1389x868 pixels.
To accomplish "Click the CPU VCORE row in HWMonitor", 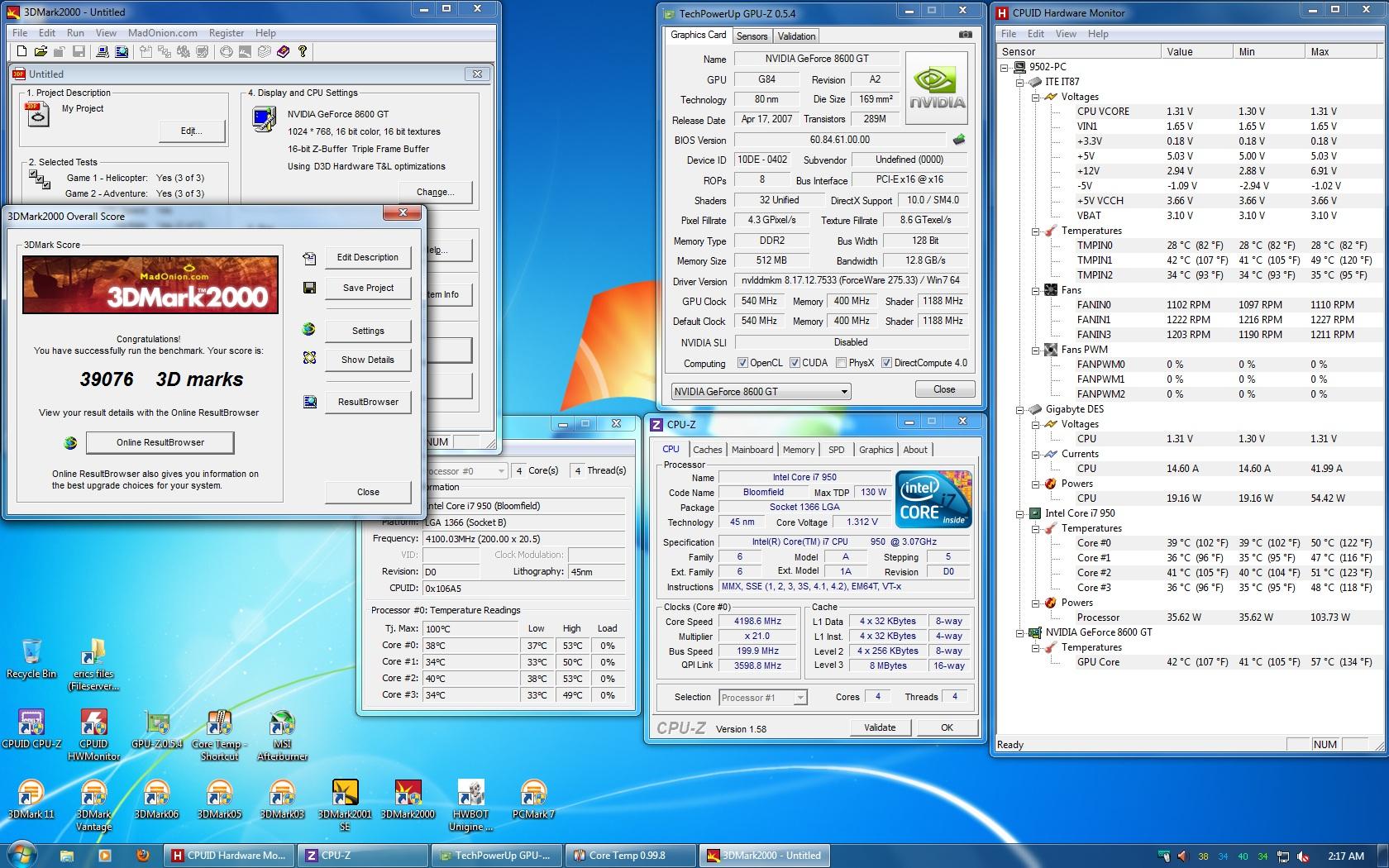I will point(1191,112).
